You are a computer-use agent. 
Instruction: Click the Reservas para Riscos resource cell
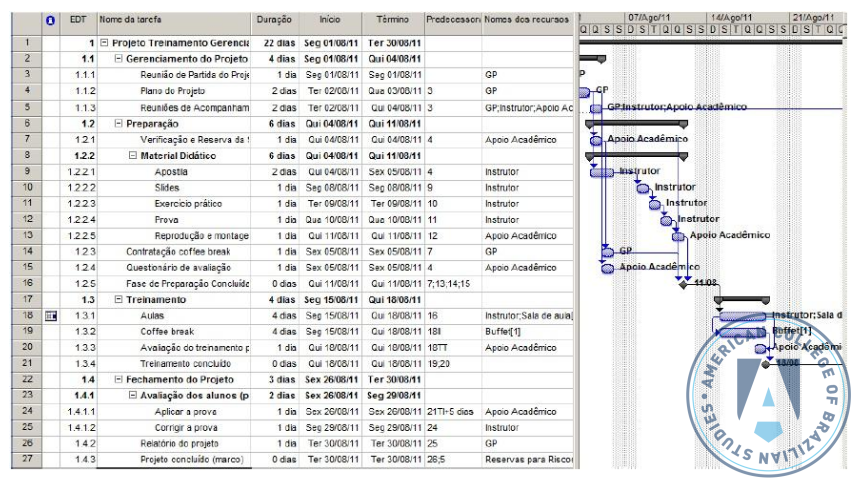(527, 459)
